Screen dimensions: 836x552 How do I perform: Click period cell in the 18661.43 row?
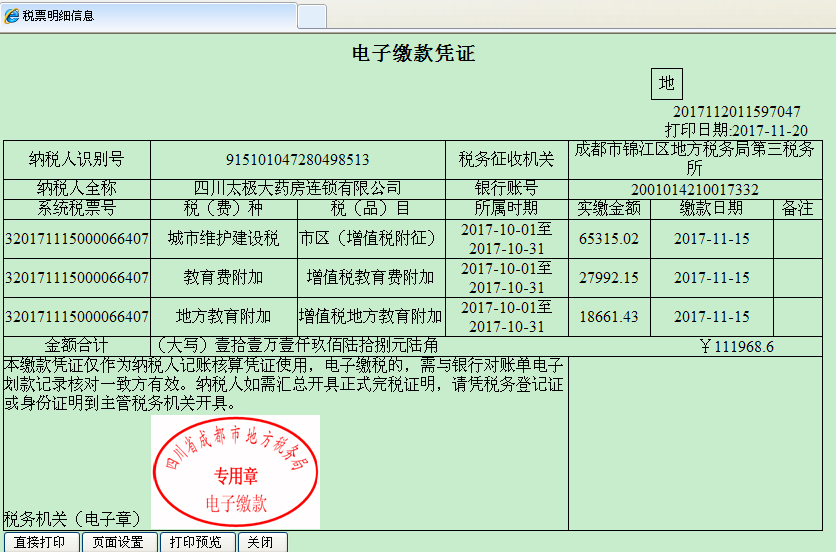pos(507,317)
